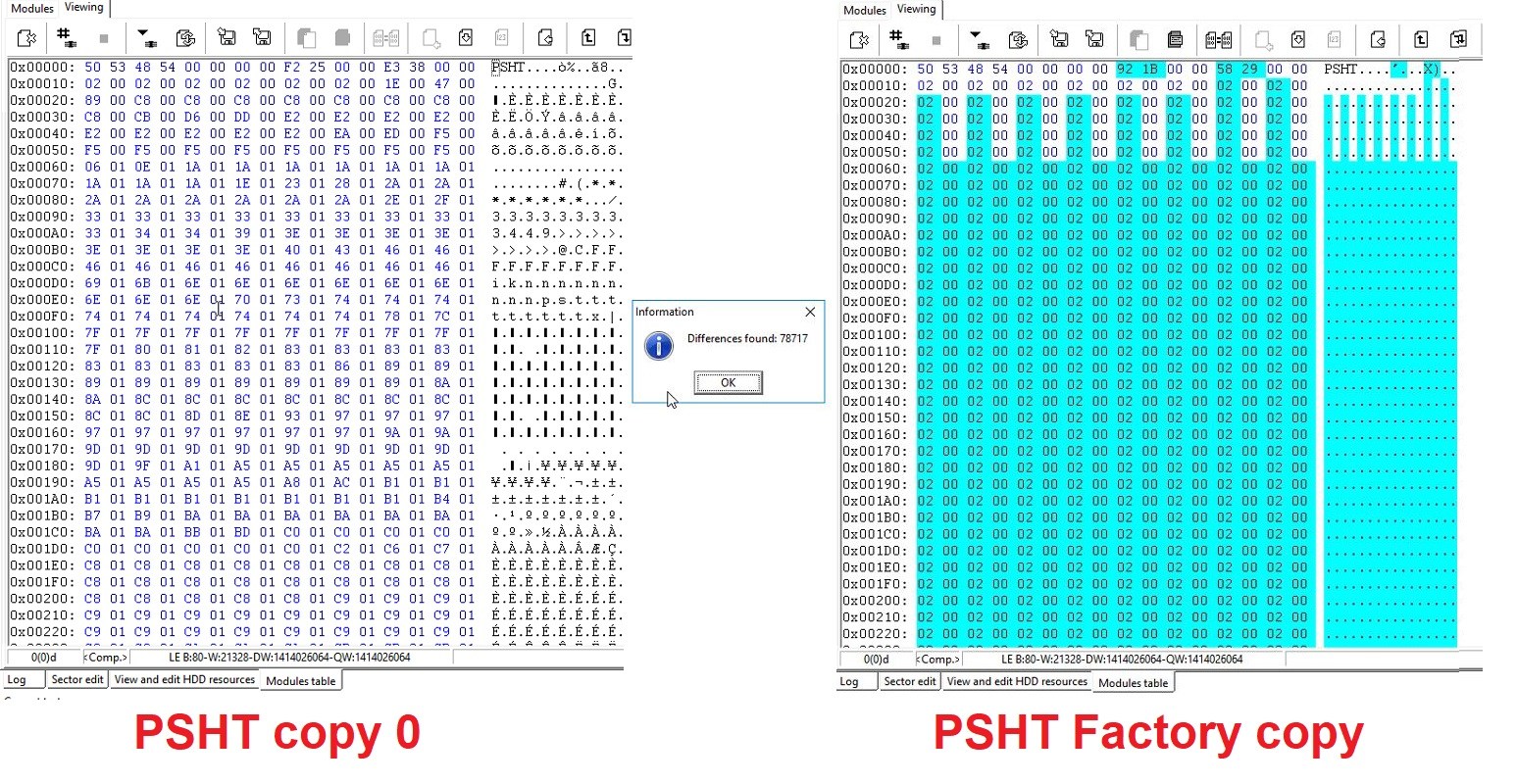Open the Log tab below the left panel

[17, 679]
